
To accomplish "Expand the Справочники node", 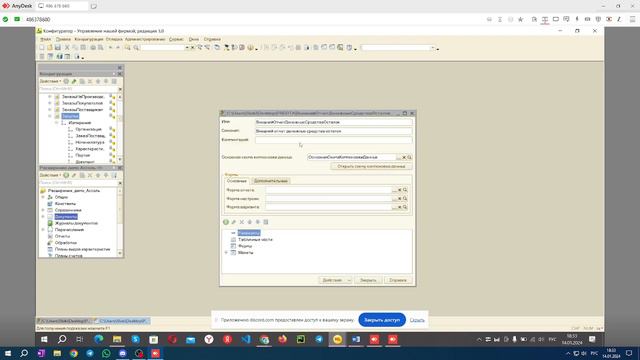I will point(43,210).
